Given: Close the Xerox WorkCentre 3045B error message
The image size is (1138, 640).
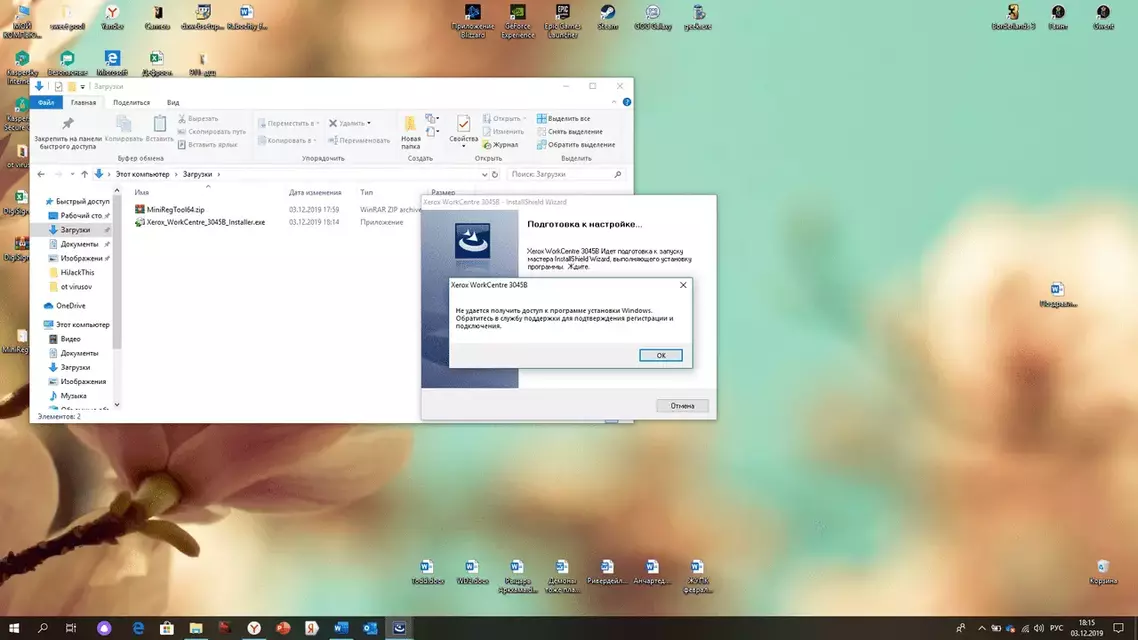Looking at the screenshot, I should click(x=683, y=285).
